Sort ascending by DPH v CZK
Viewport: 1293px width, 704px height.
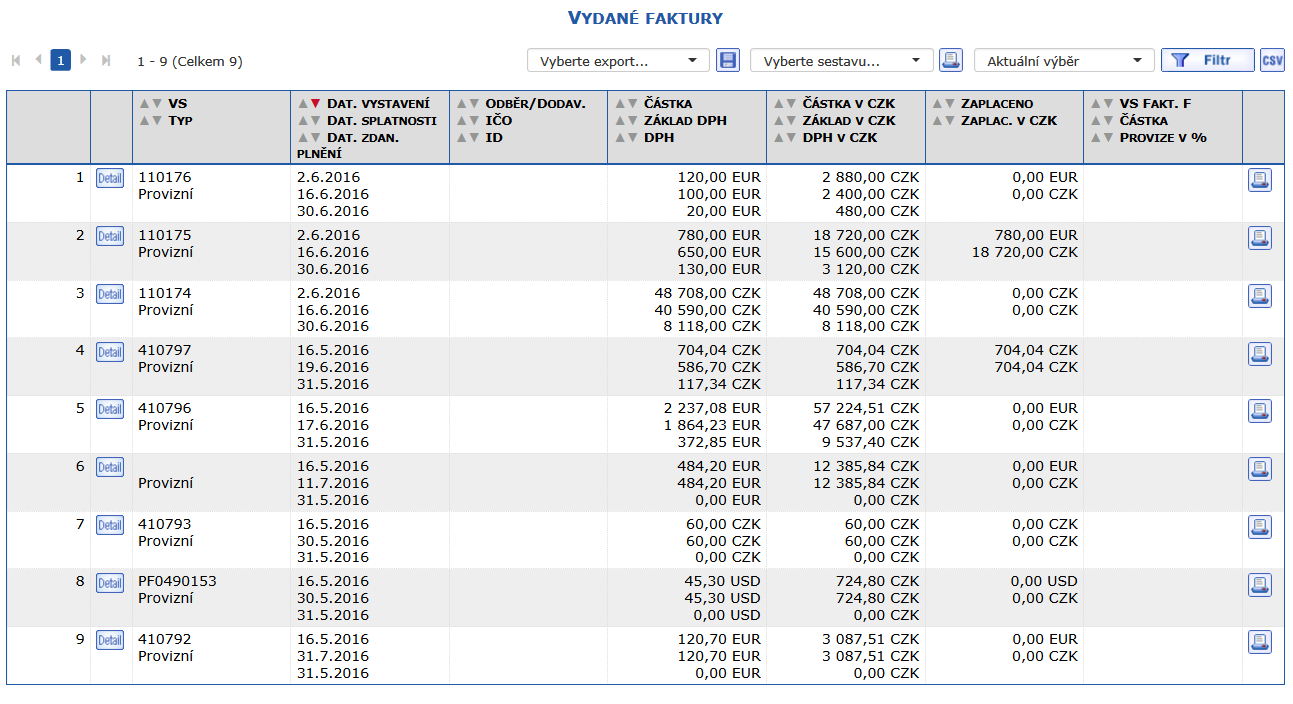click(779, 138)
